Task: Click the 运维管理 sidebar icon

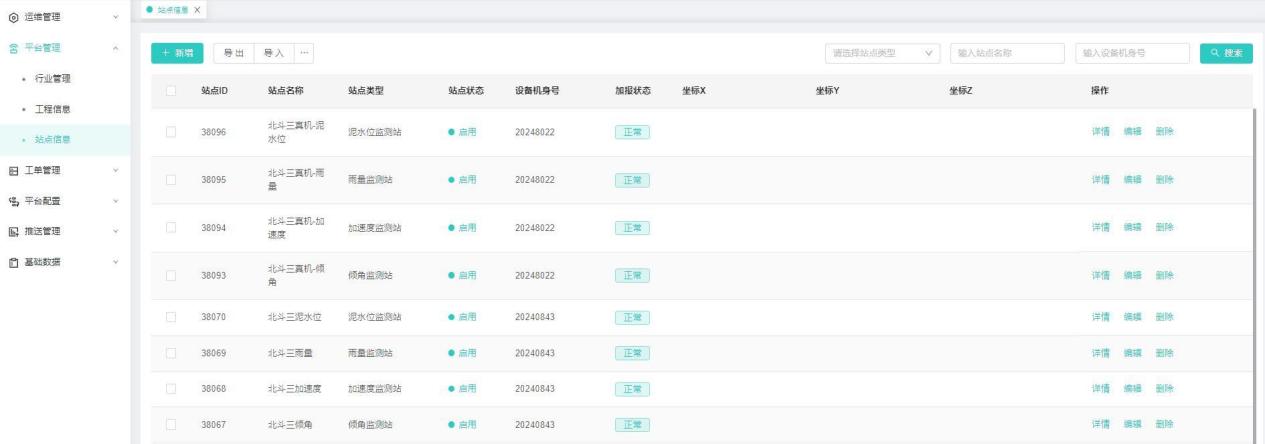Action: click(12, 16)
